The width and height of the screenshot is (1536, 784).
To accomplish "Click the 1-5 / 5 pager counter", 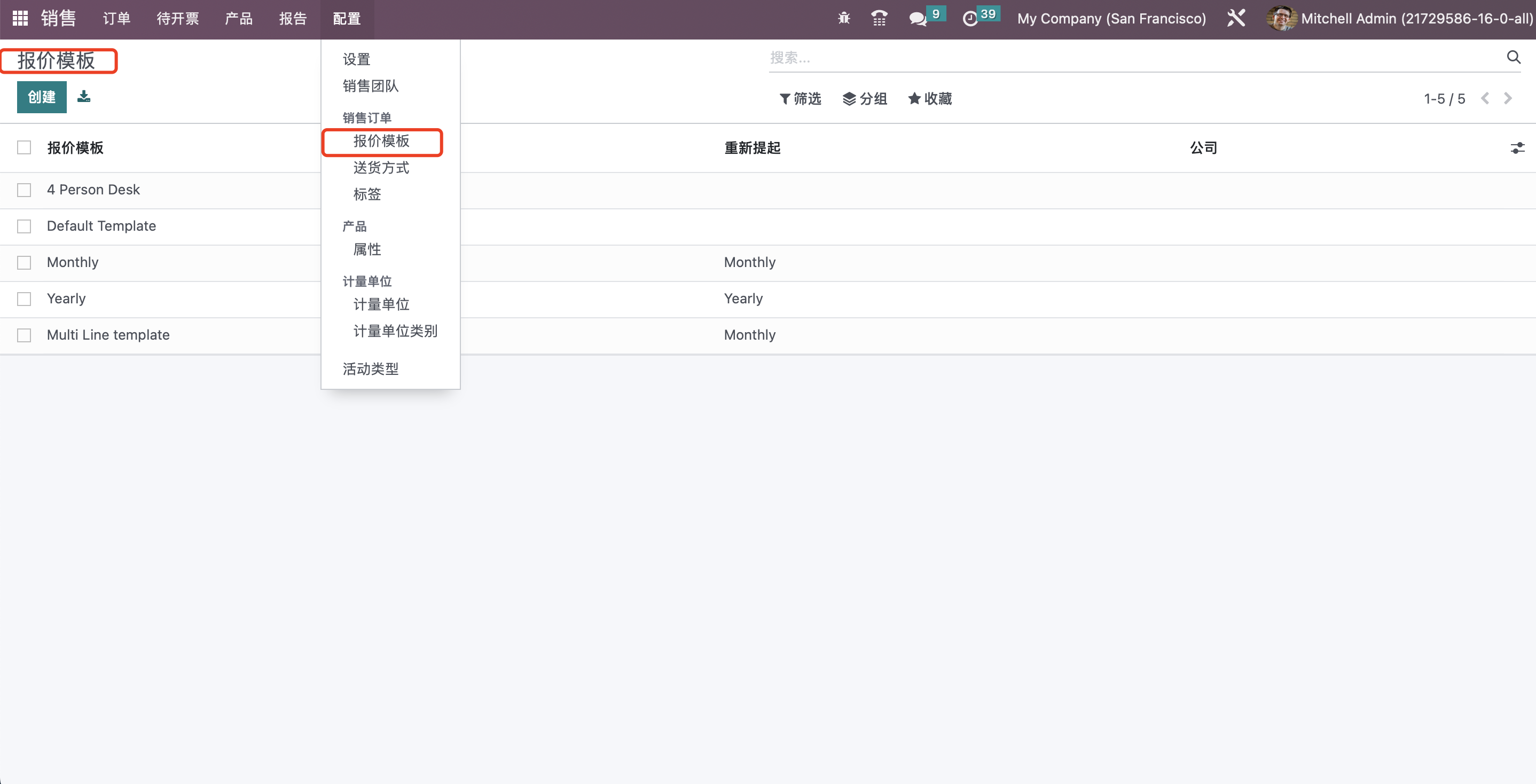I will [x=1444, y=99].
